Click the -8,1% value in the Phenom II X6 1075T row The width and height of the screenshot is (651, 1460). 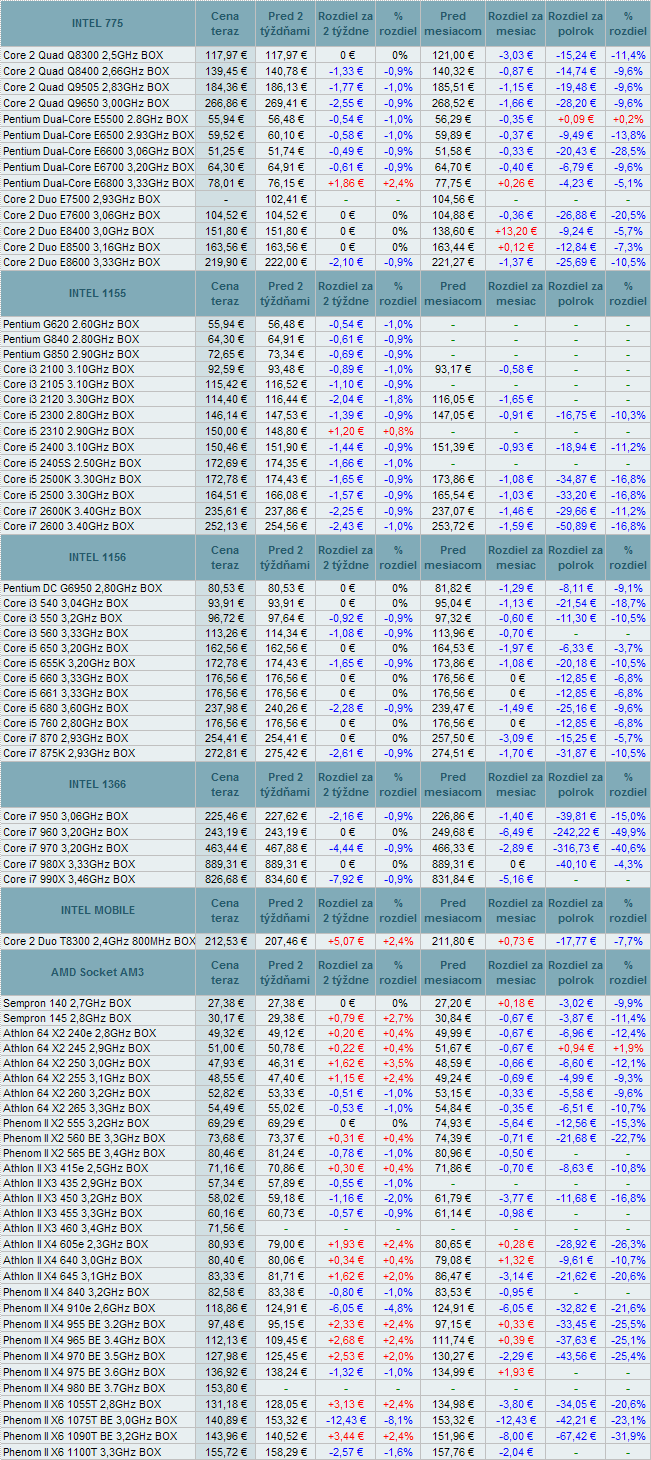pos(399,1420)
